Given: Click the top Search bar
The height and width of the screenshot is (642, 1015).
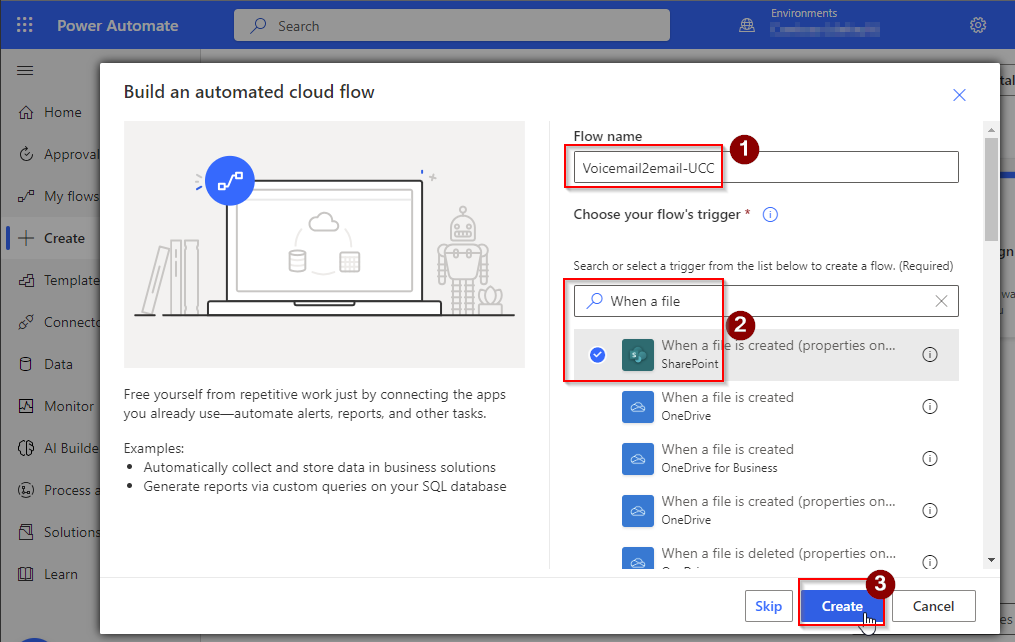Looking at the screenshot, I should pyautogui.click(x=452, y=26).
